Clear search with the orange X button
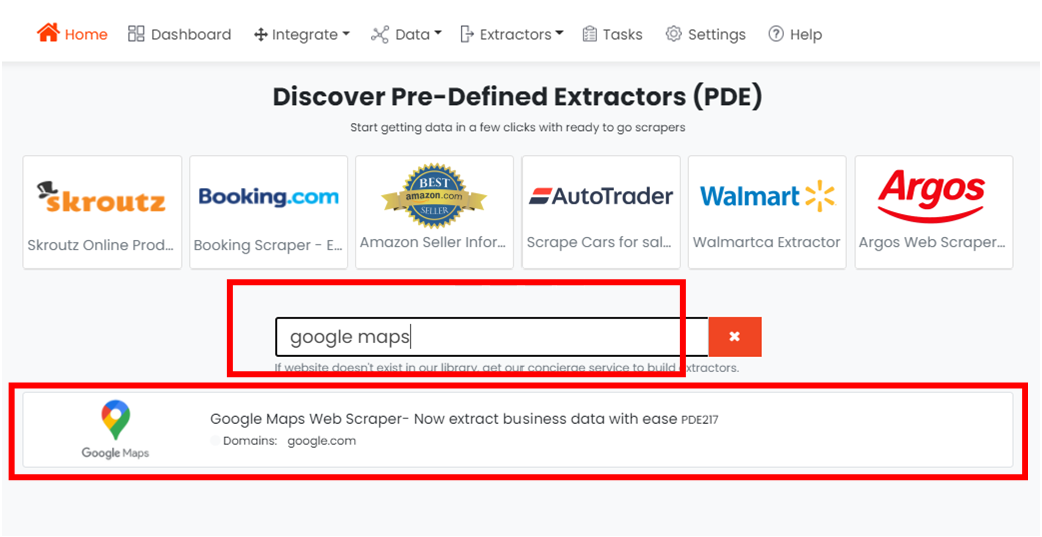 pyautogui.click(x=734, y=337)
